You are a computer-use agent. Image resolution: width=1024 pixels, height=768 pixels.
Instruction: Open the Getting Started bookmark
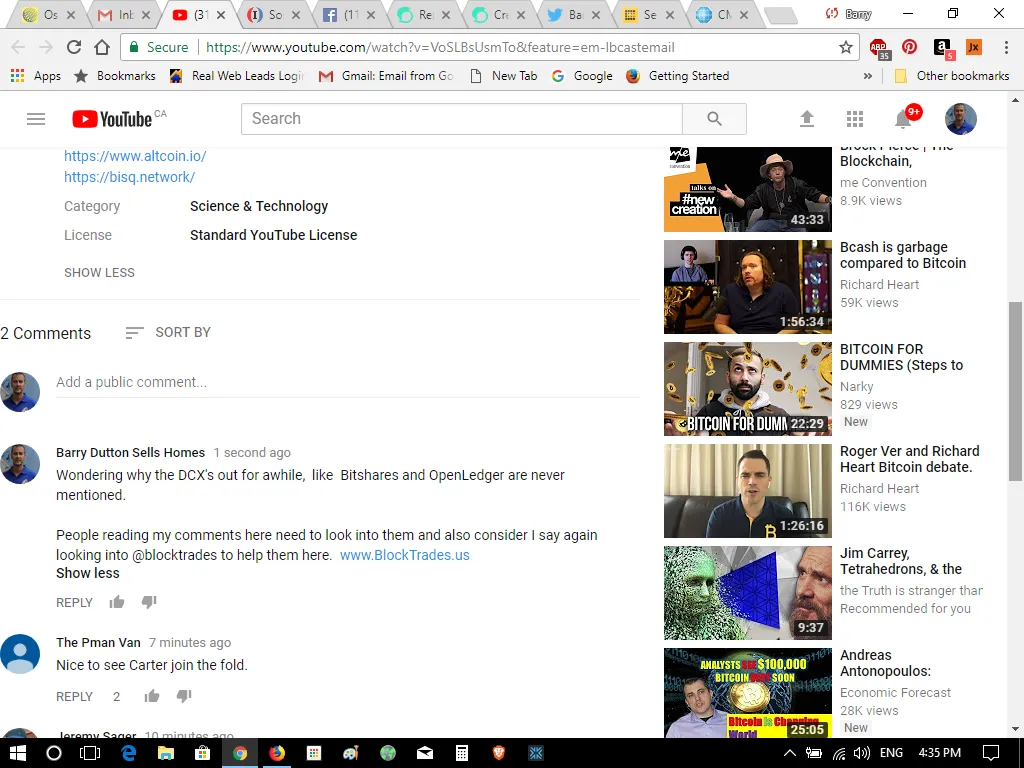pos(678,76)
